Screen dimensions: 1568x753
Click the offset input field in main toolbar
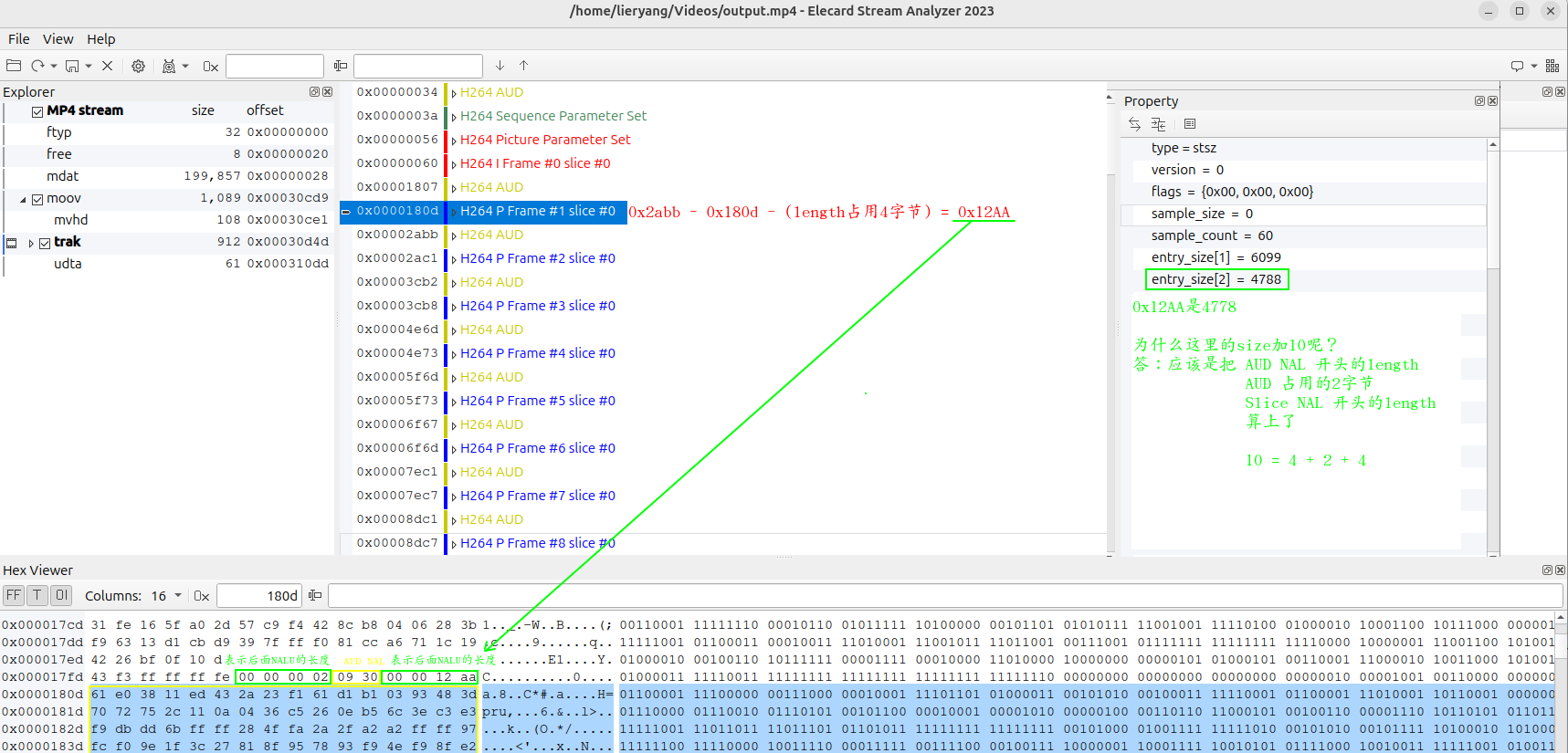[275, 66]
